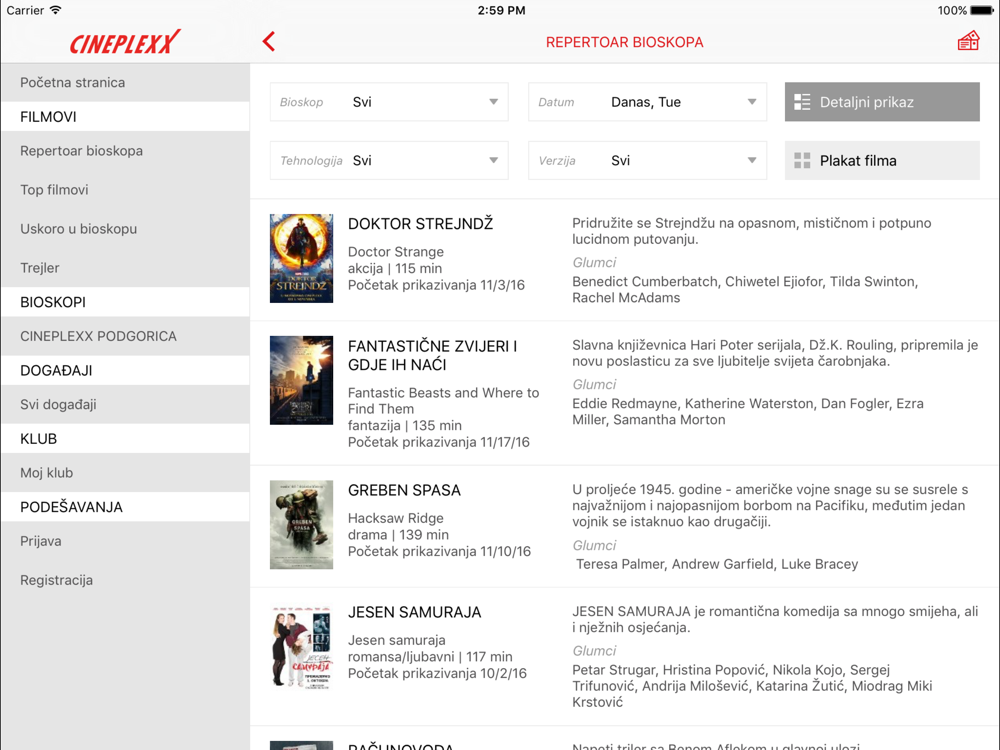Click the PODEŠAVANJA section header

click(x=125, y=507)
